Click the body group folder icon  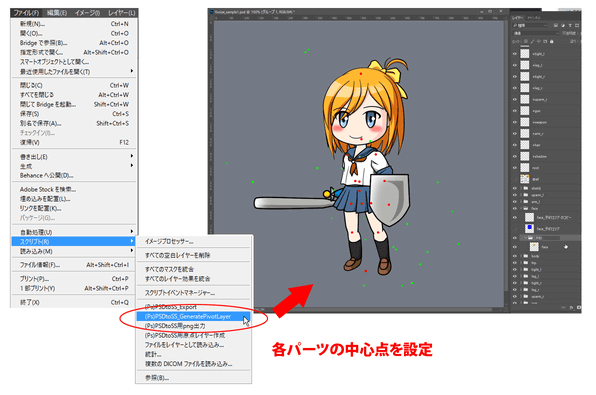pos(526,256)
